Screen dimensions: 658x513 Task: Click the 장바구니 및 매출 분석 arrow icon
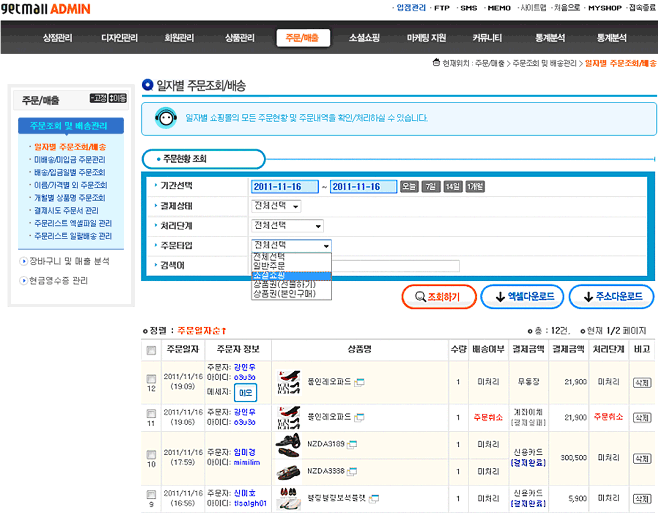21,262
